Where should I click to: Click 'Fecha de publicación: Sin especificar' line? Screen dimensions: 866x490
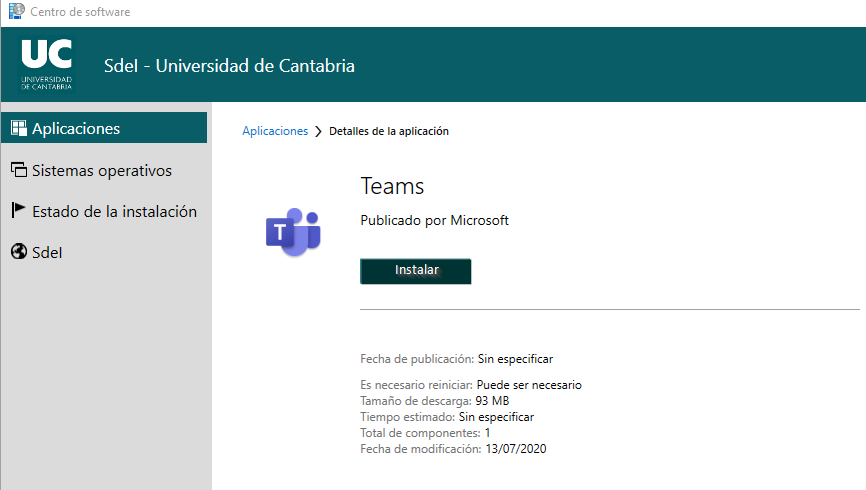(x=456, y=359)
